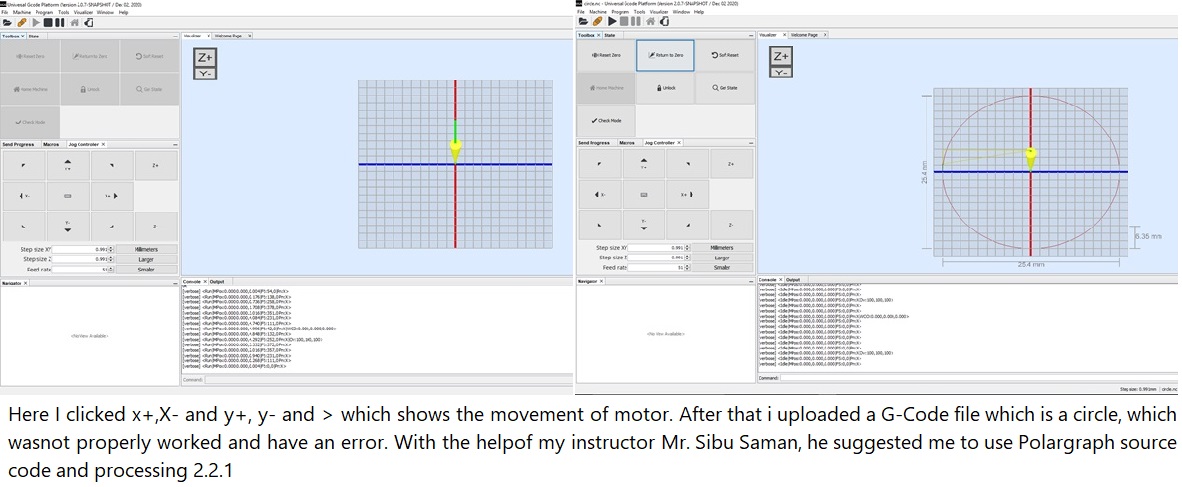This screenshot has height=487, width=1182.
Task: Click Step size XY field in left window
Action: point(82,249)
